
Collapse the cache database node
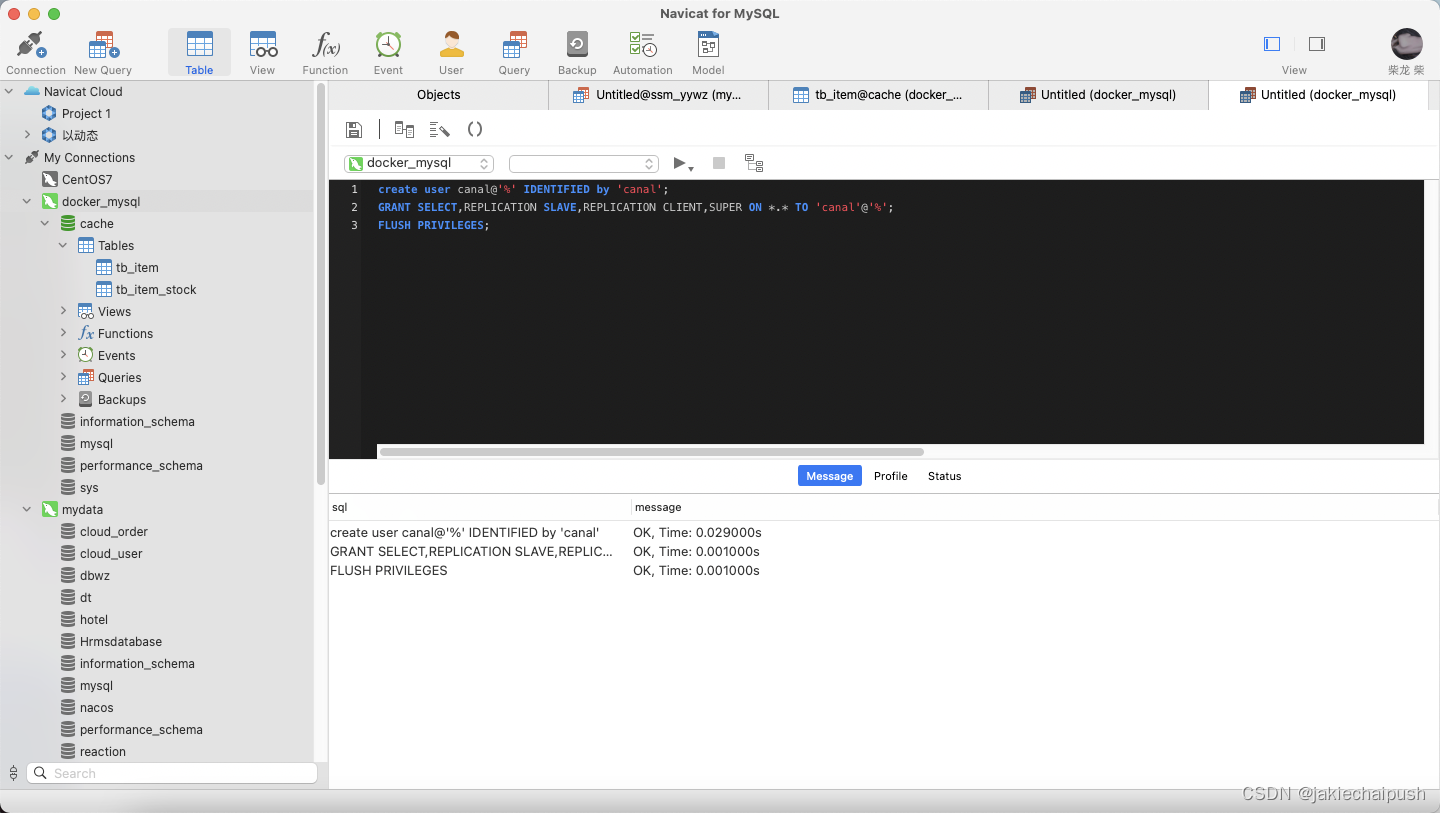[45, 223]
